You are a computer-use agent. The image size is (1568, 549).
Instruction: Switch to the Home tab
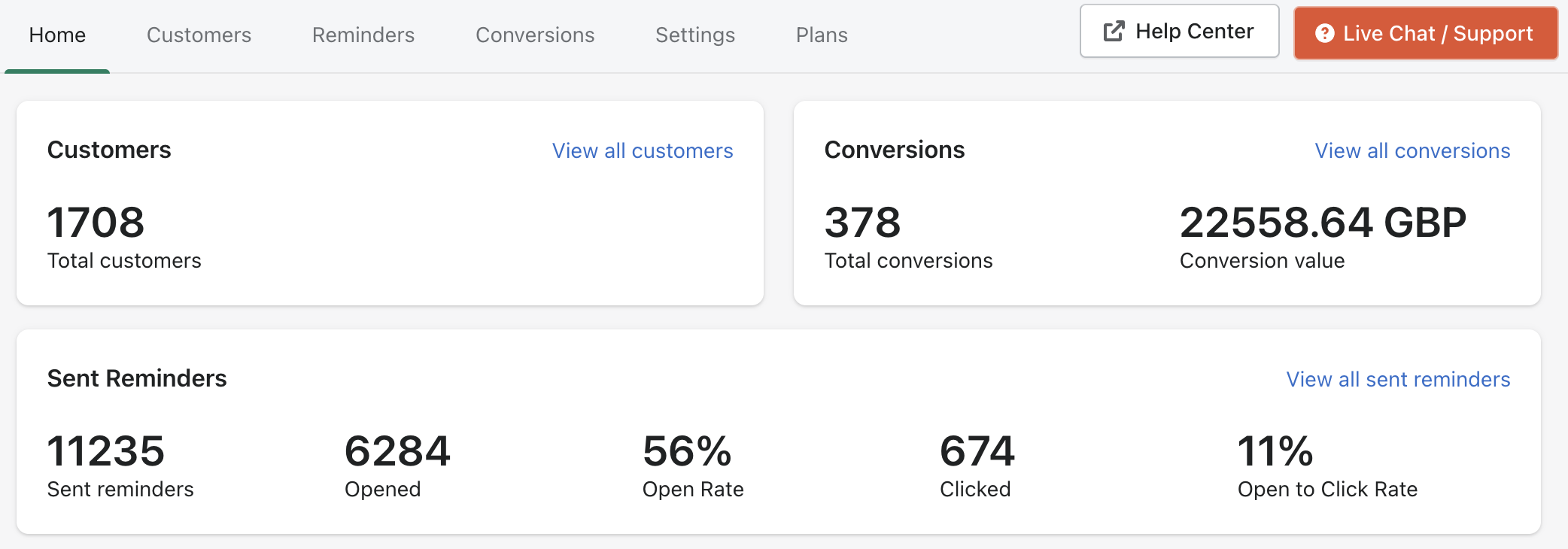click(57, 35)
